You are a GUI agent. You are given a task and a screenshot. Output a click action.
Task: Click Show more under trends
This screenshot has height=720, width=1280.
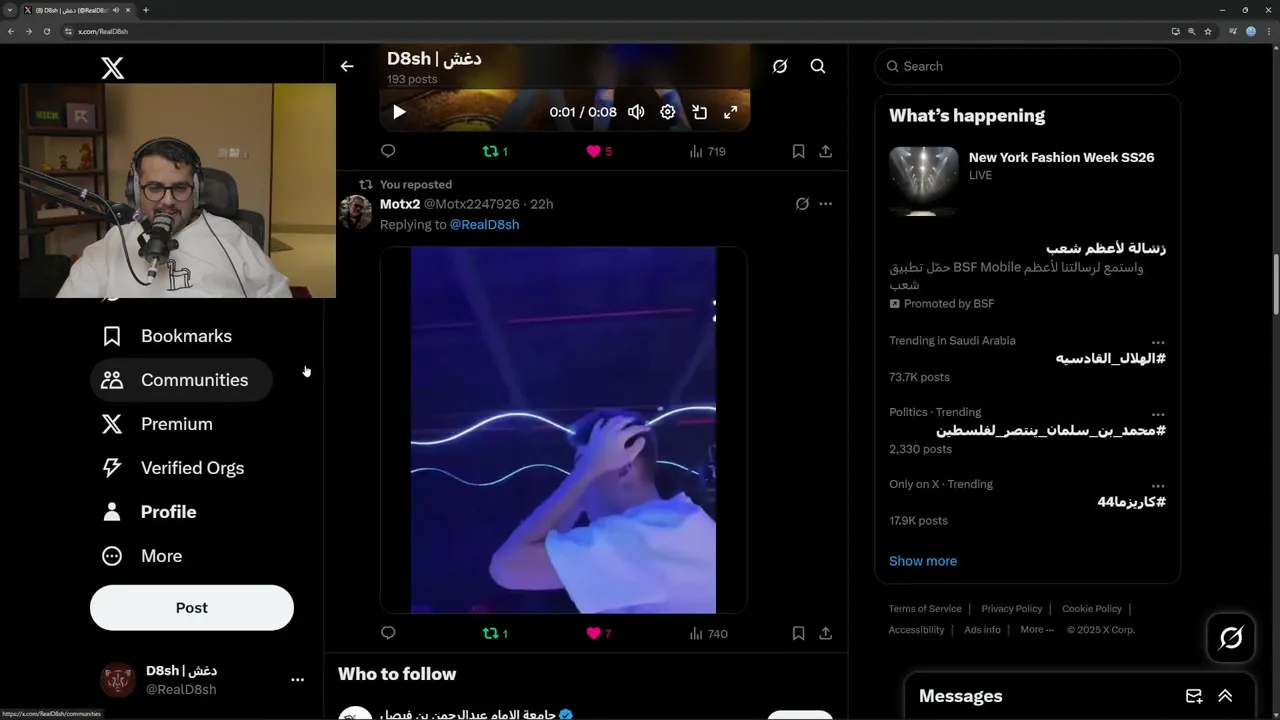[x=923, y=561]
